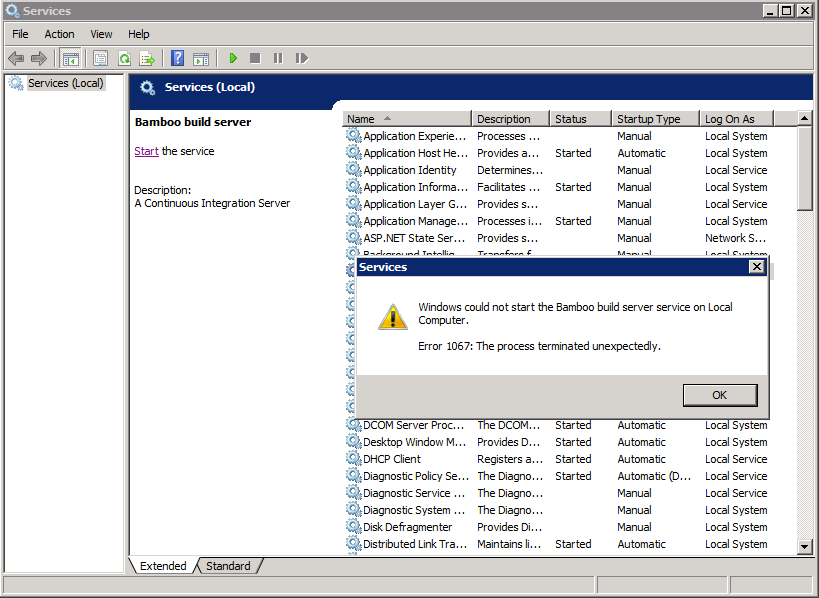Click gear icon of Application Identity row
819x598 pixels.
354,170
